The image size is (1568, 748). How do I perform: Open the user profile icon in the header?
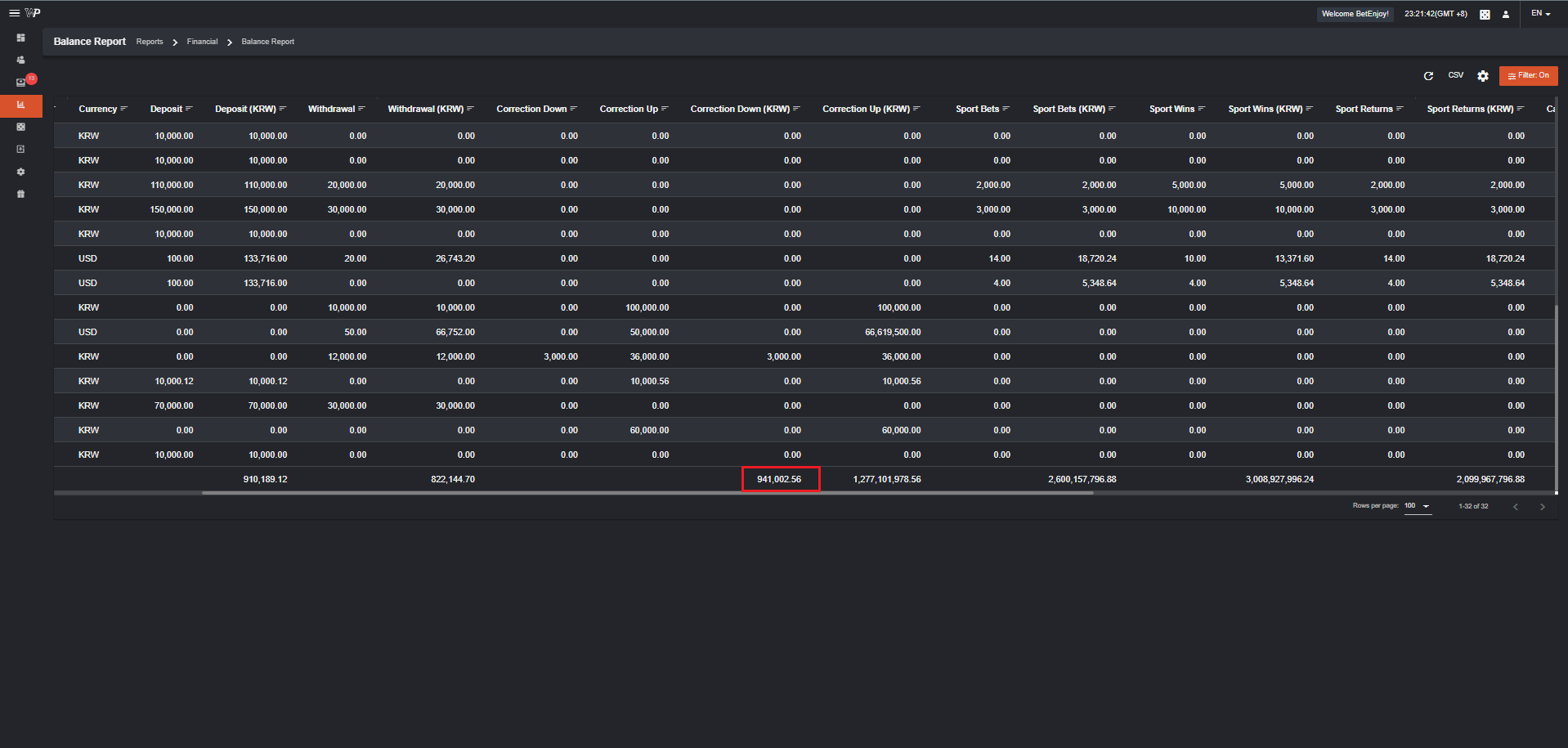tap(1506, 14)
